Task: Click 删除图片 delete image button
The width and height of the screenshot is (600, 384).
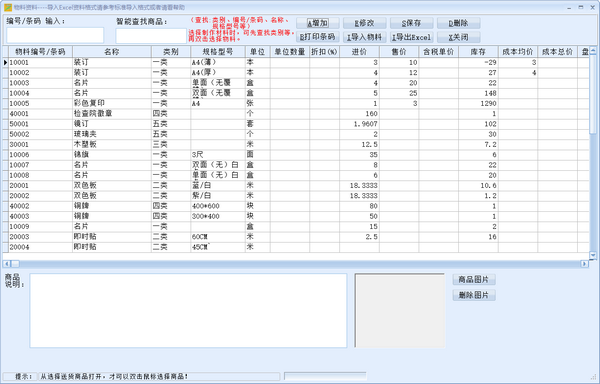Action: pos(474,295)
